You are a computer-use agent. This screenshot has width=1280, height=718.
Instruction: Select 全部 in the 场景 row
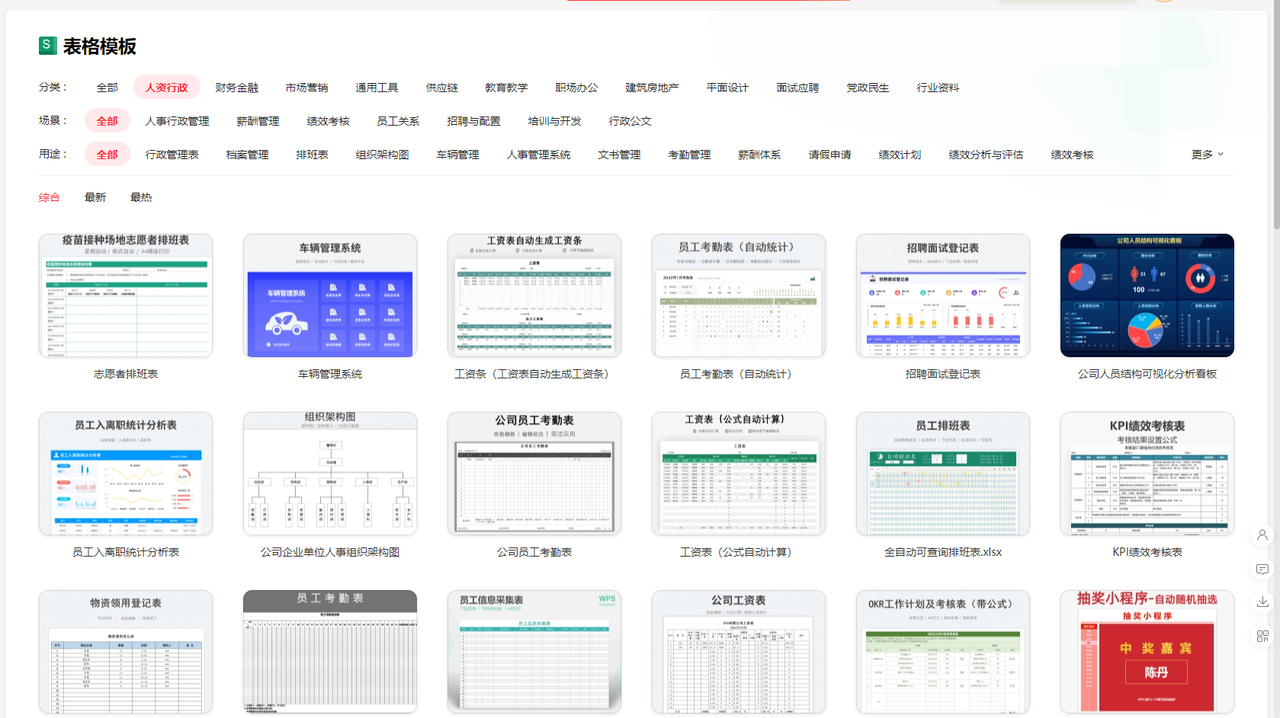[107, 121]
